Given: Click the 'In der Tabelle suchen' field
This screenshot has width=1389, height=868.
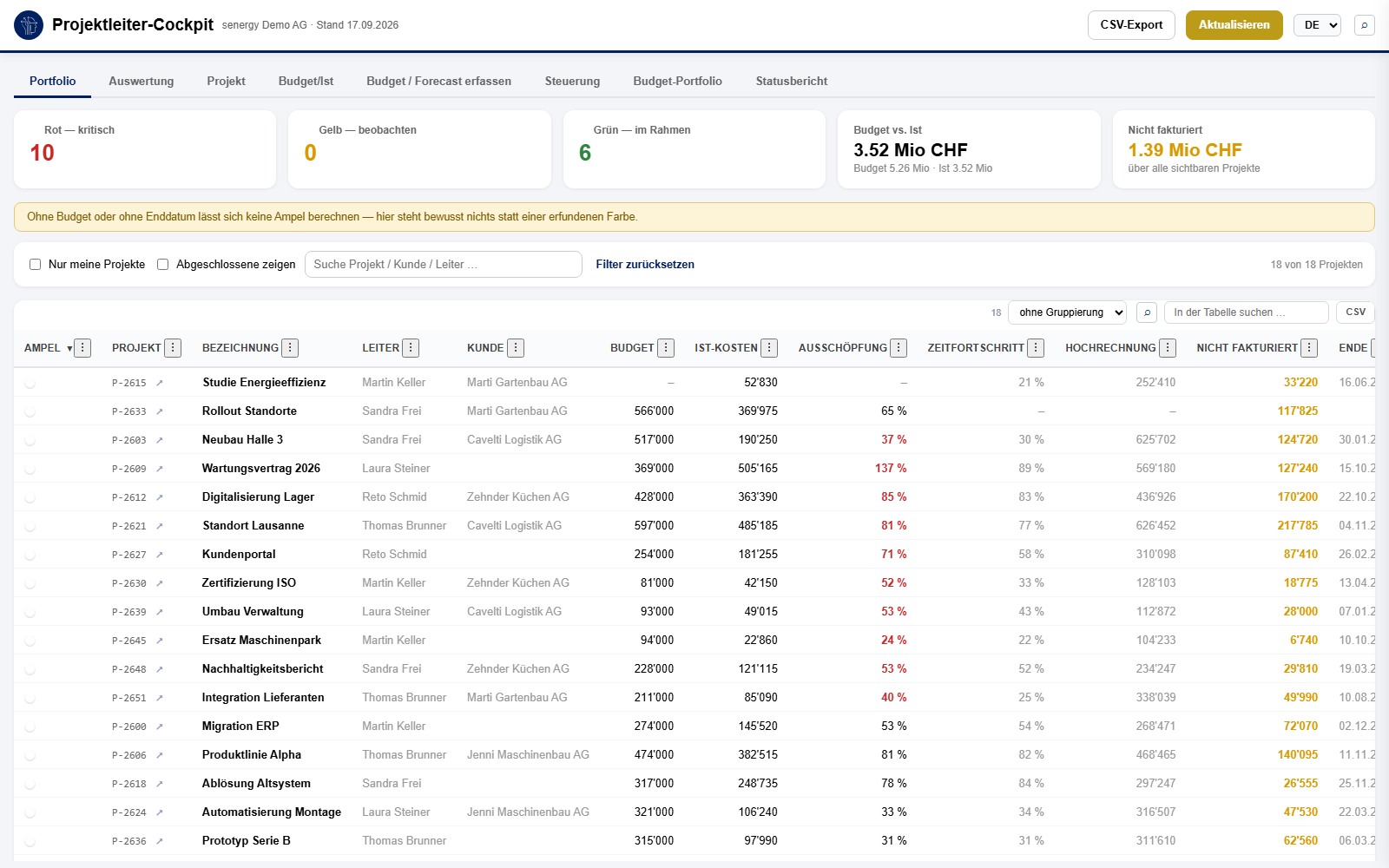Looking at the screenshot, I should point(1246,312).
